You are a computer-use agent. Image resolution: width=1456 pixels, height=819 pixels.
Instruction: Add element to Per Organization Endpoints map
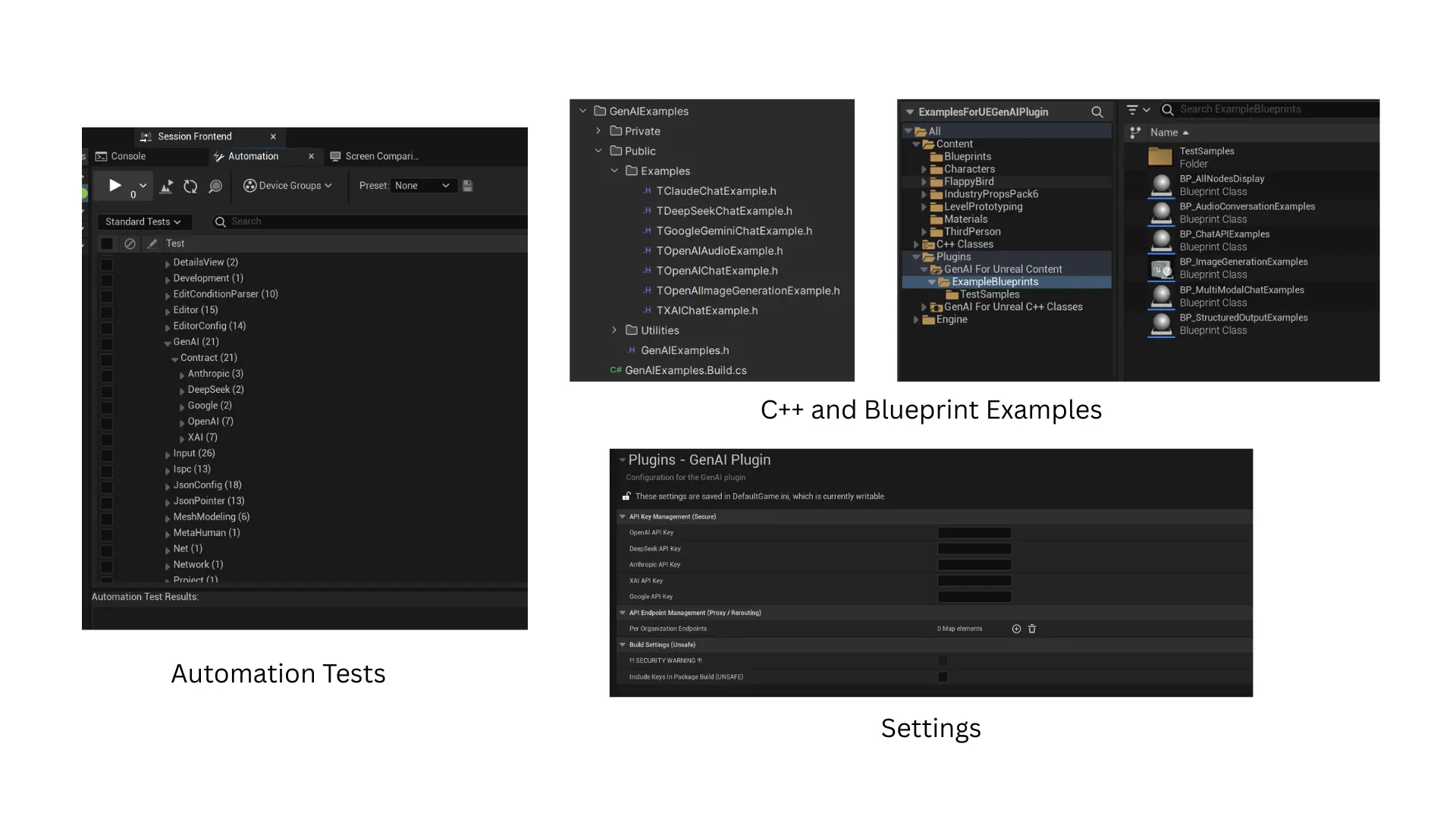(1016, 629)
